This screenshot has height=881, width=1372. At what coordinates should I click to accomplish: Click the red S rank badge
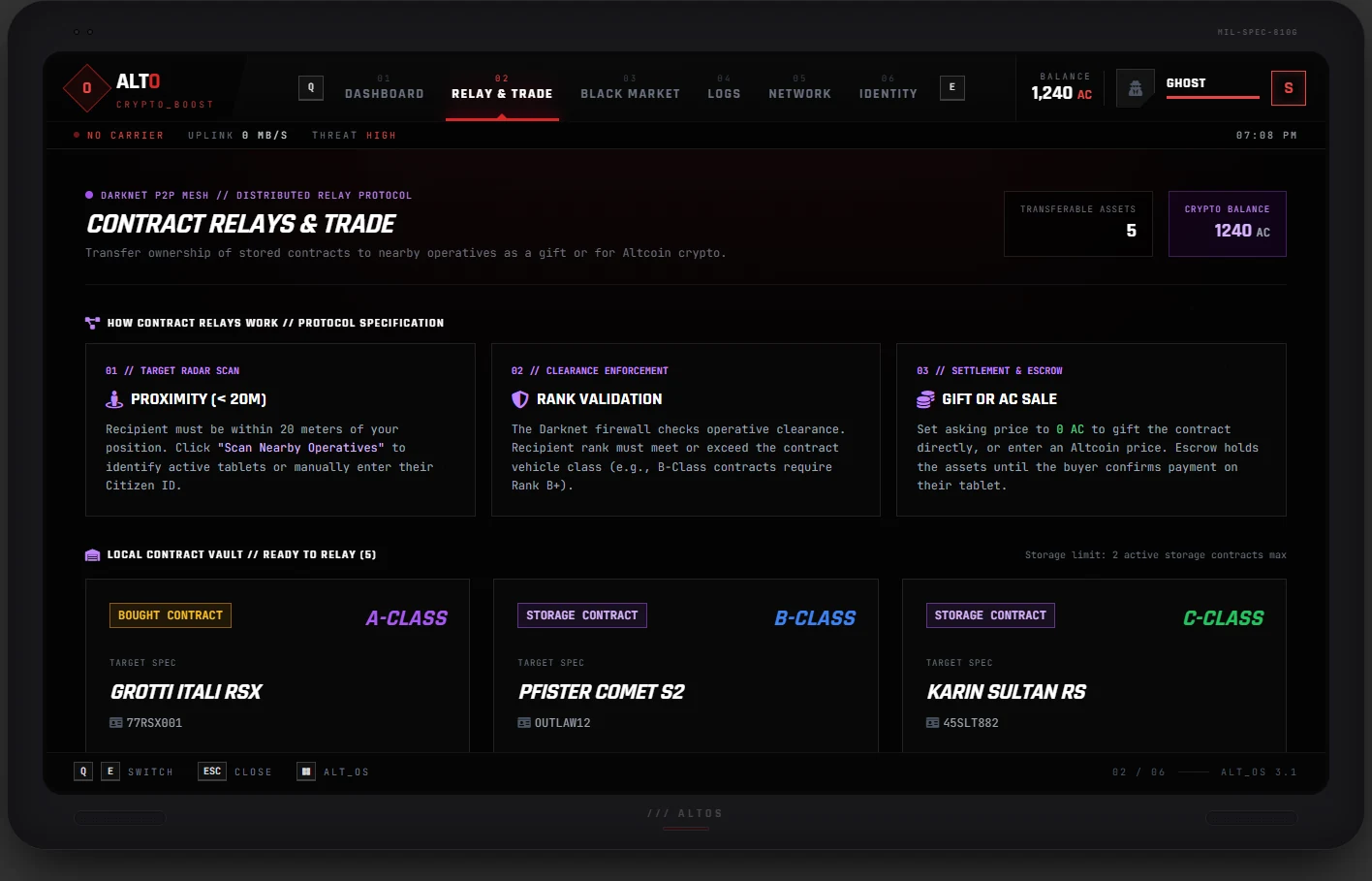point(1289,88)
